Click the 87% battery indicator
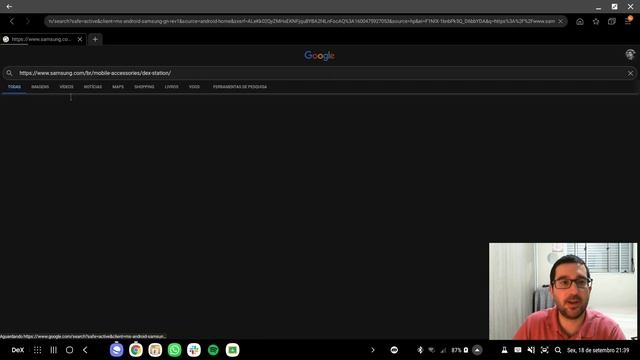 [460, 350]
